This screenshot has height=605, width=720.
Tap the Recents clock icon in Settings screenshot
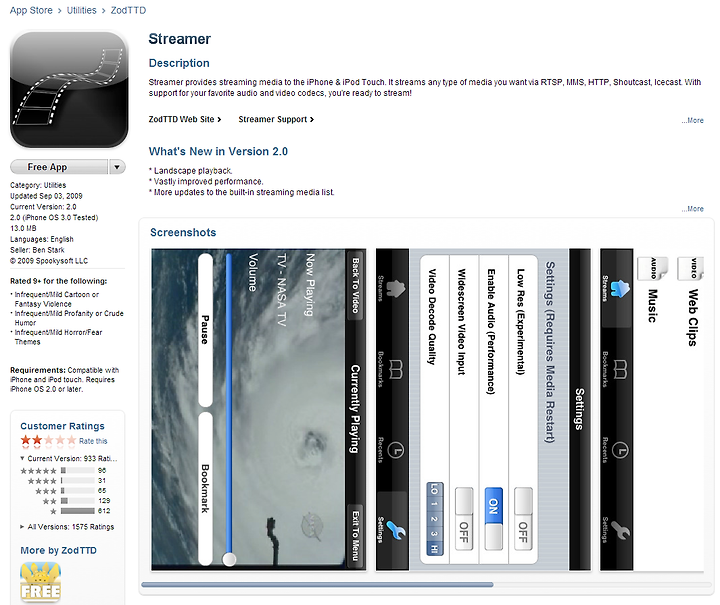coord(396,450)
